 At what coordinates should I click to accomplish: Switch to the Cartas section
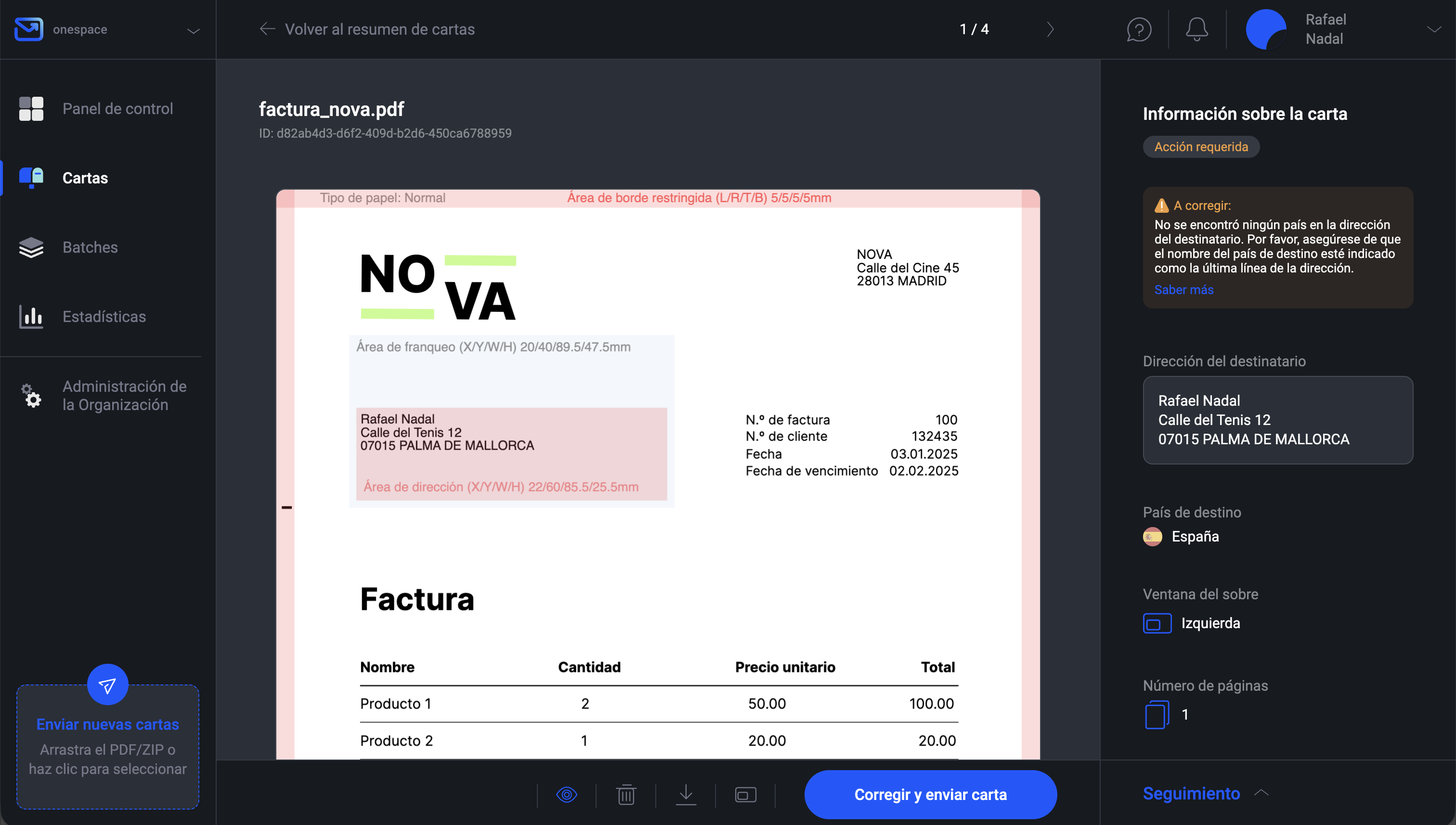(x=85, y=177)
